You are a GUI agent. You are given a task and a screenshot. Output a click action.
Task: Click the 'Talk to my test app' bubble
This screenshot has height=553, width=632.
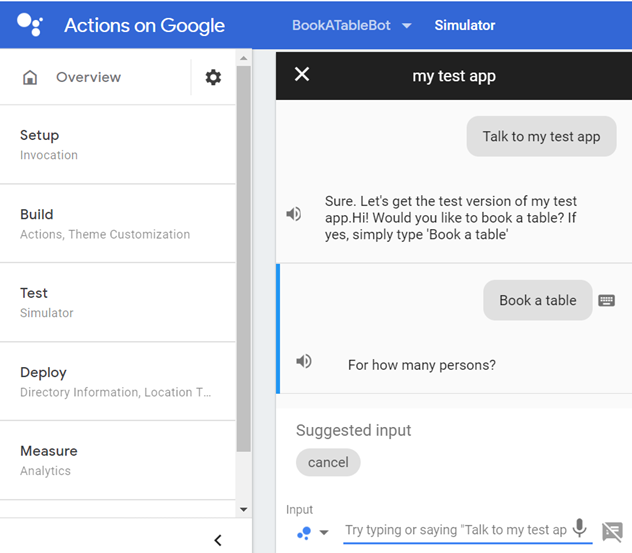point(541,137)
